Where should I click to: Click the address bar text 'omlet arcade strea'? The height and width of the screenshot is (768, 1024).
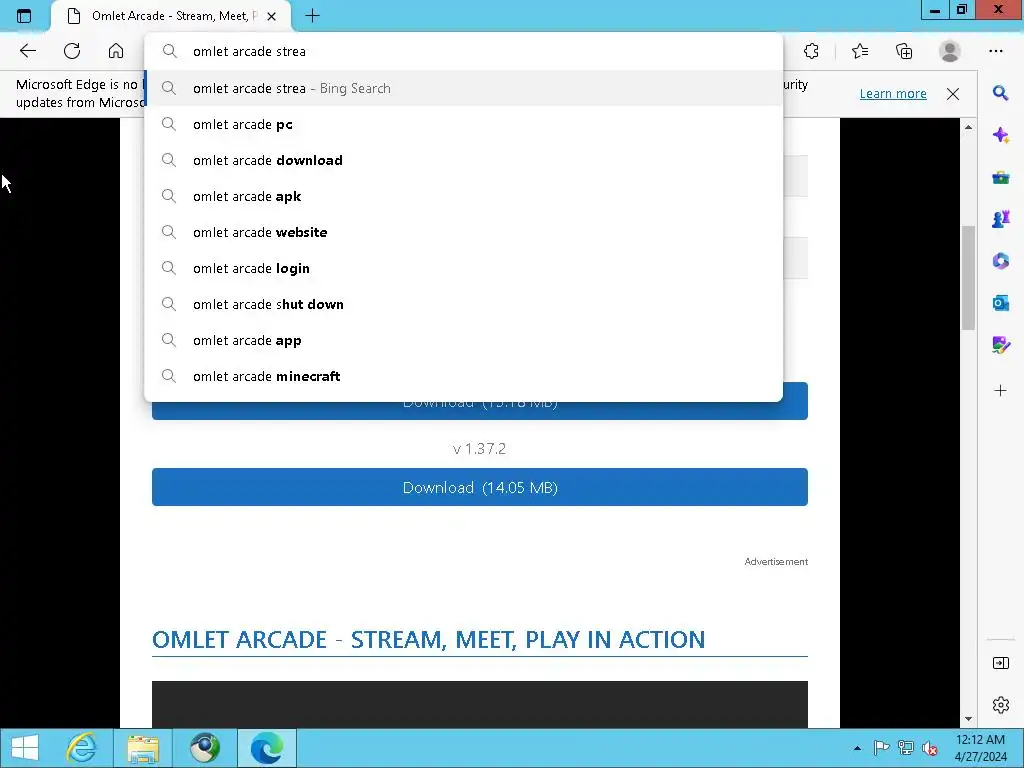(249, 52)
